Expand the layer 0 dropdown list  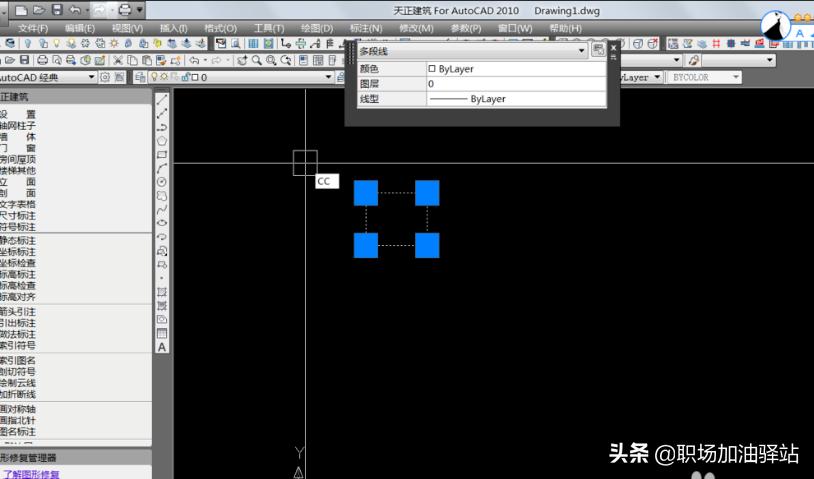coord(328,77)
